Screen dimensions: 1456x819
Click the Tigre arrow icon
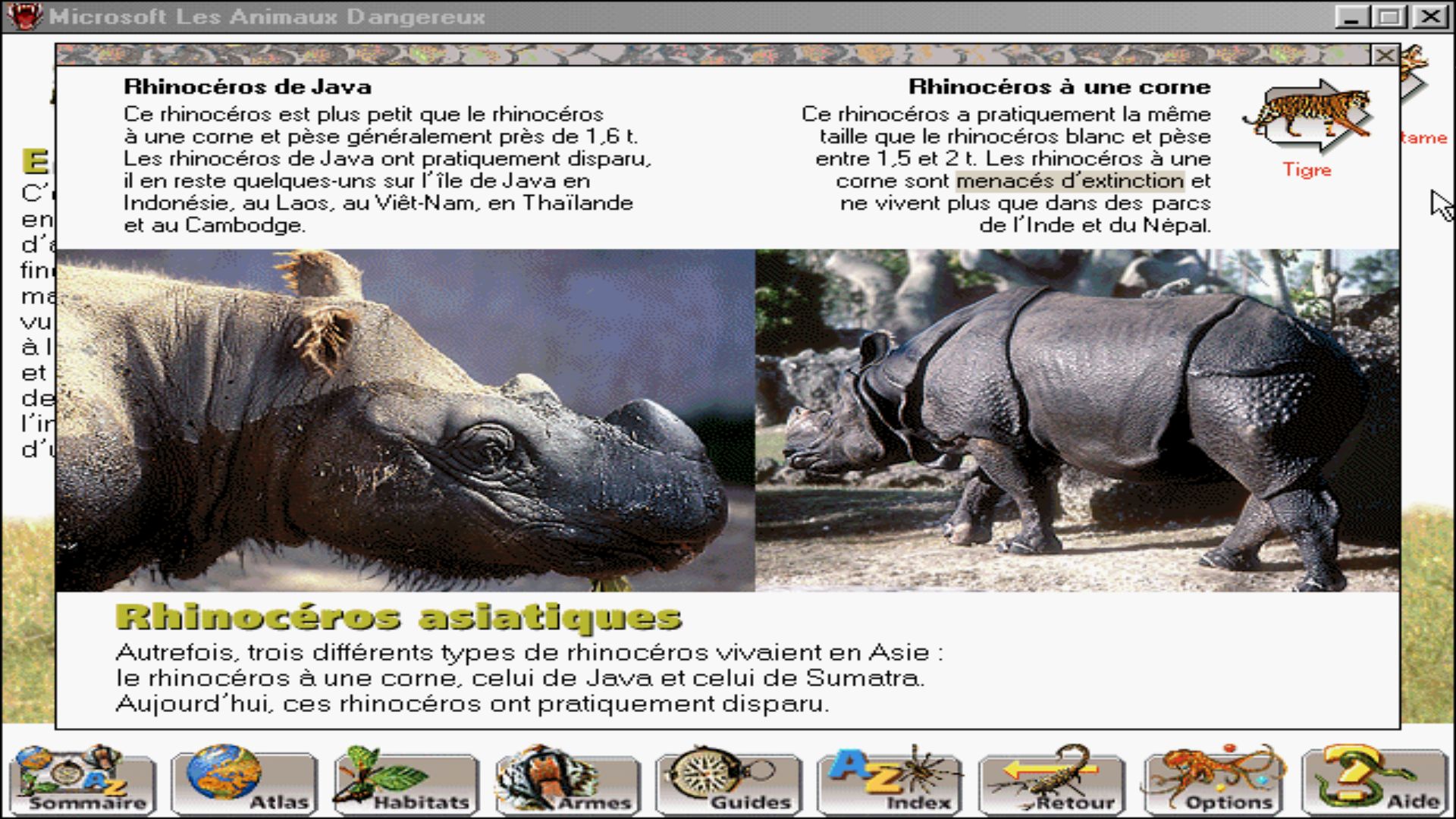tap(1307, 115)
